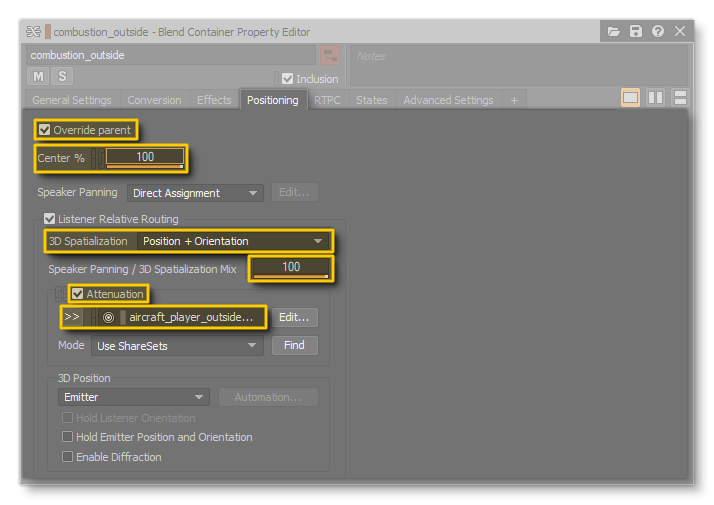
Task: Click Speaker Panning / 3D Spatialization Mix slider
Action: 291,268
